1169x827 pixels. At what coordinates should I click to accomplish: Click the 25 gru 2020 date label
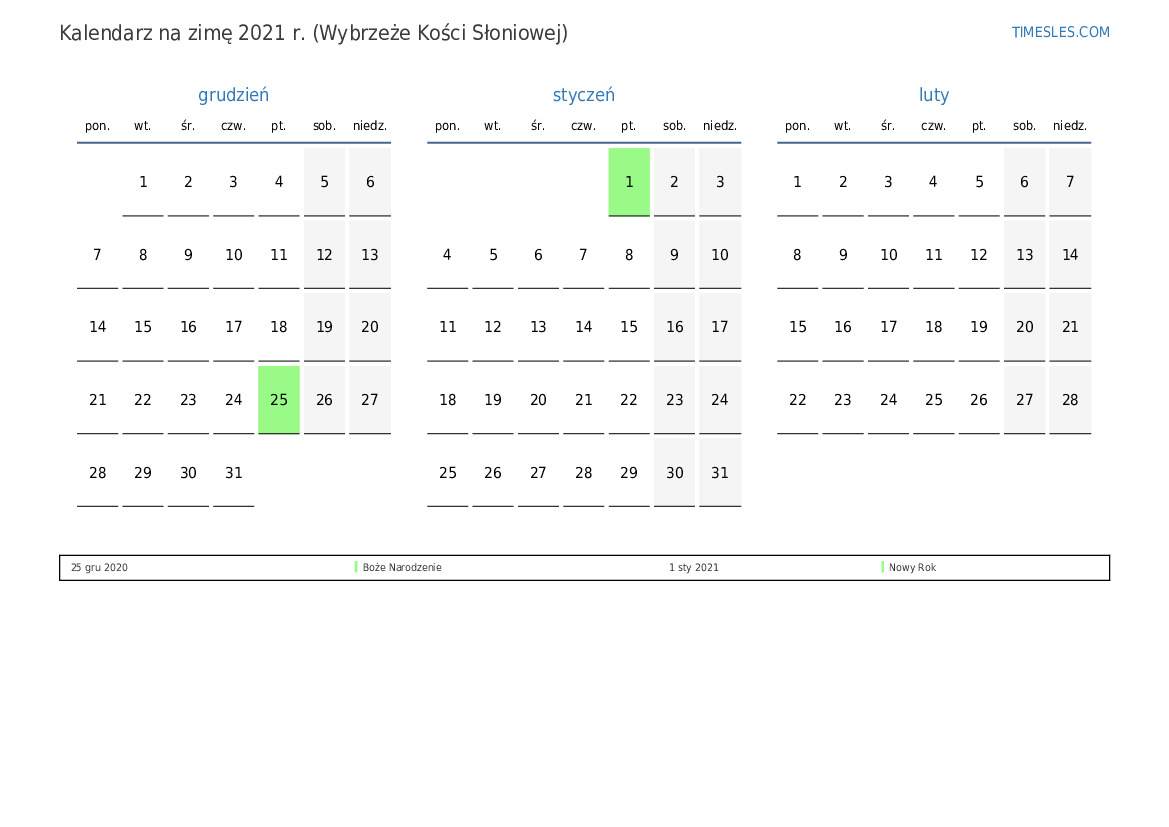(x=99, y=568)
